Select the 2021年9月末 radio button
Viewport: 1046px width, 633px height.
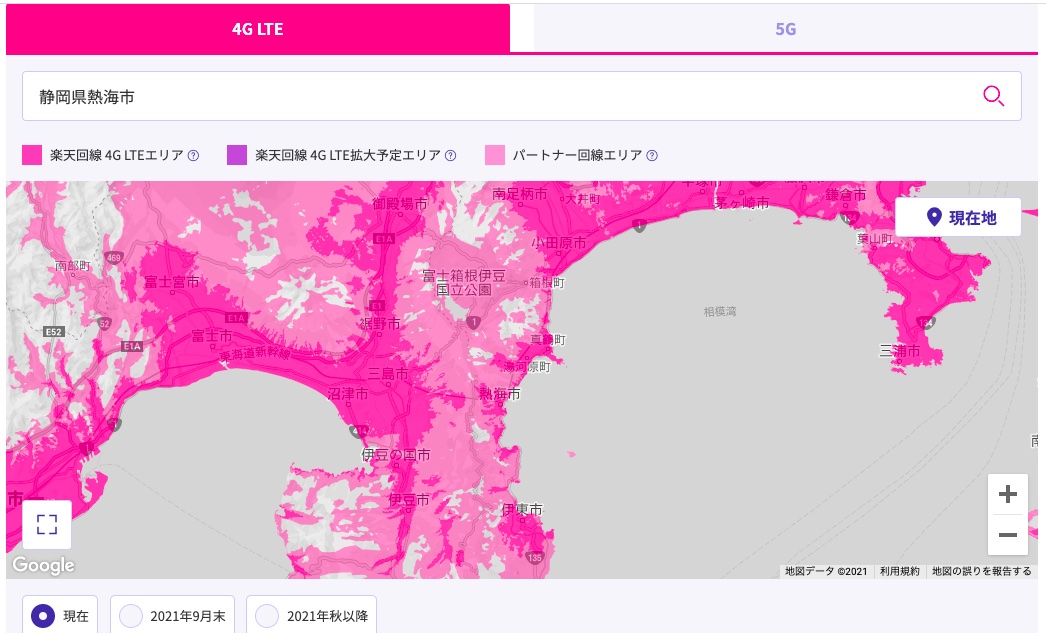click(x=131, y=616)
